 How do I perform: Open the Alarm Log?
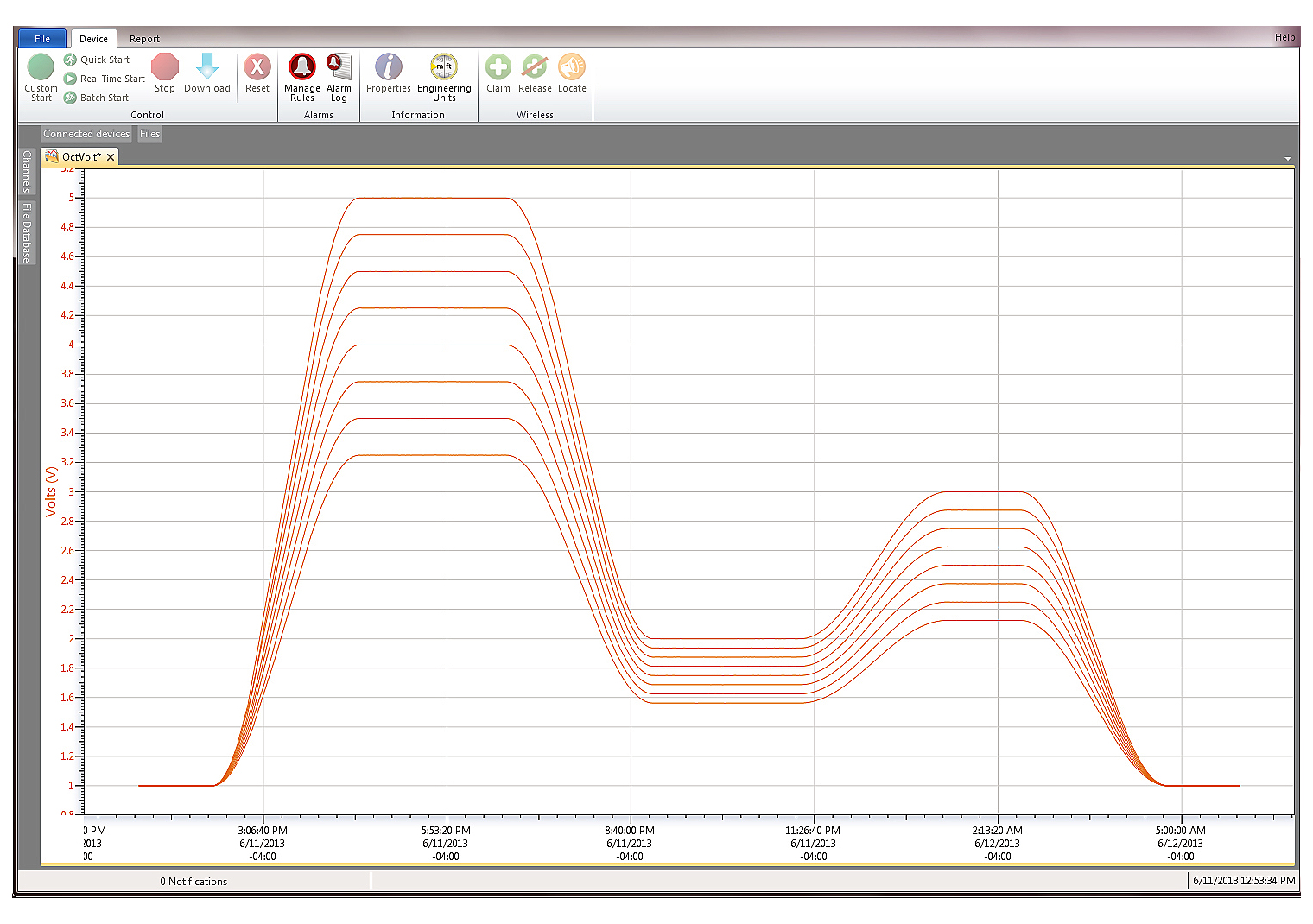click(x=339, y=67)
